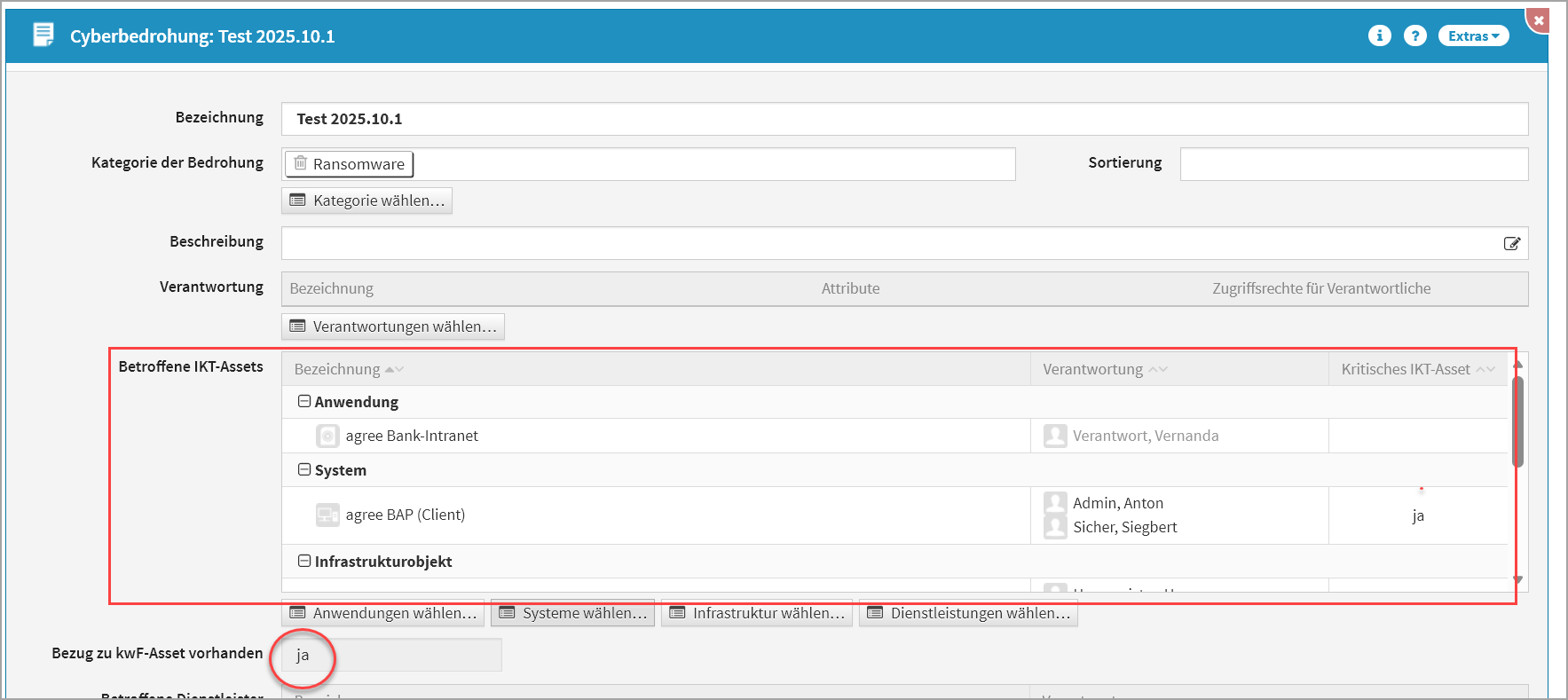Open the Extras dropdown menu
1568x700 pixels.
[x=1472, y=35]
